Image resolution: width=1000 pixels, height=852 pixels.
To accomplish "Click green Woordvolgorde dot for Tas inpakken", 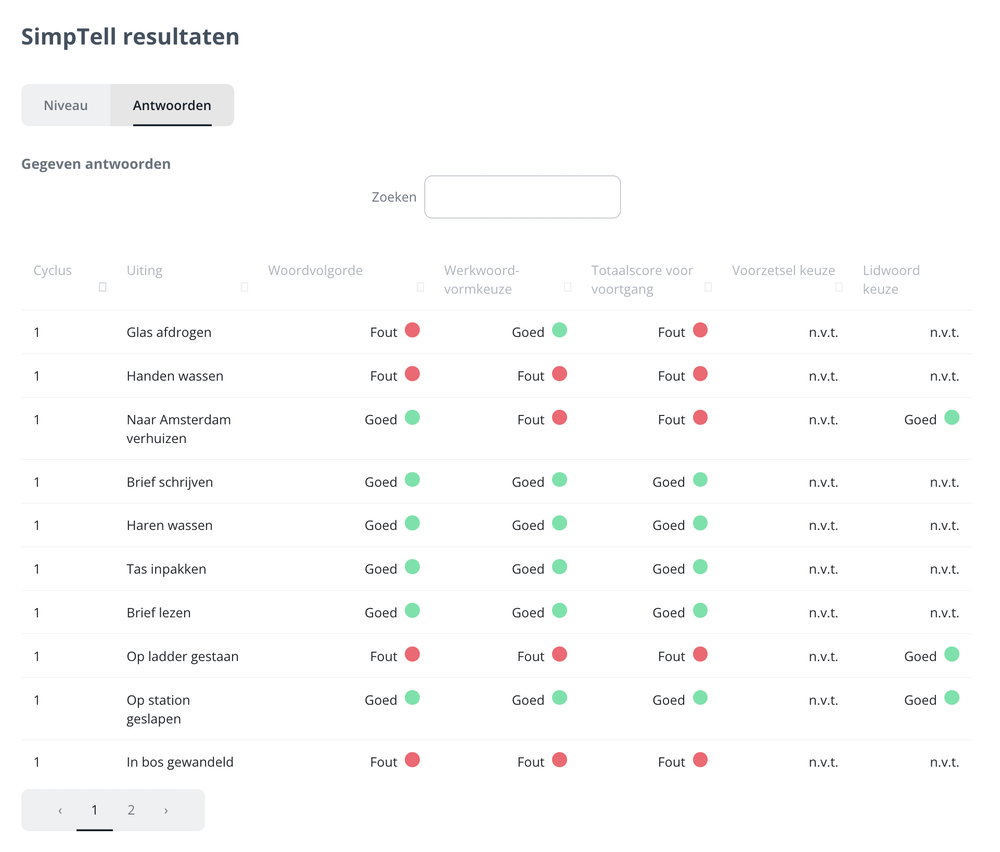I will click(412, 567).
